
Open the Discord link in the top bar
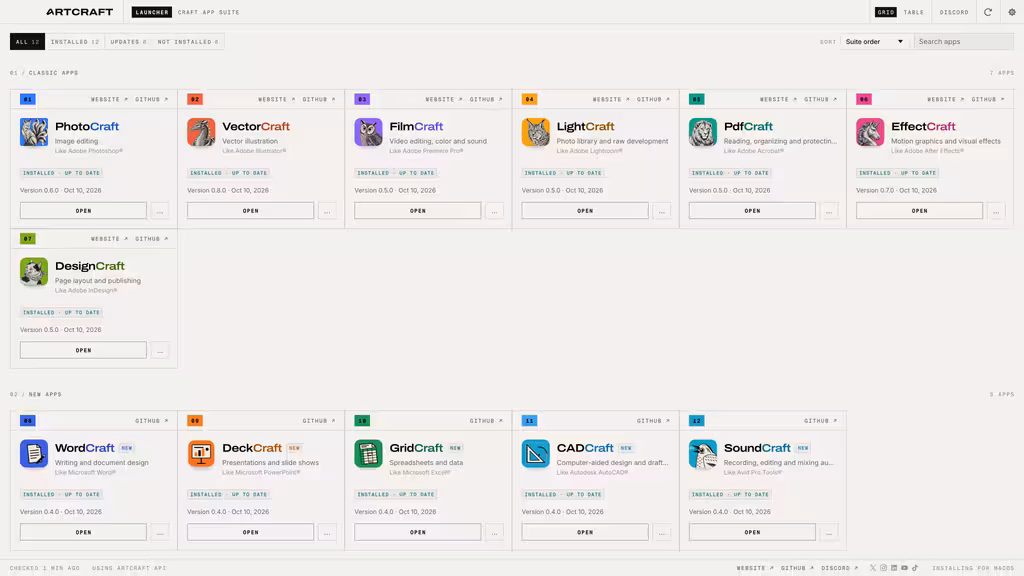coord(954,12)
